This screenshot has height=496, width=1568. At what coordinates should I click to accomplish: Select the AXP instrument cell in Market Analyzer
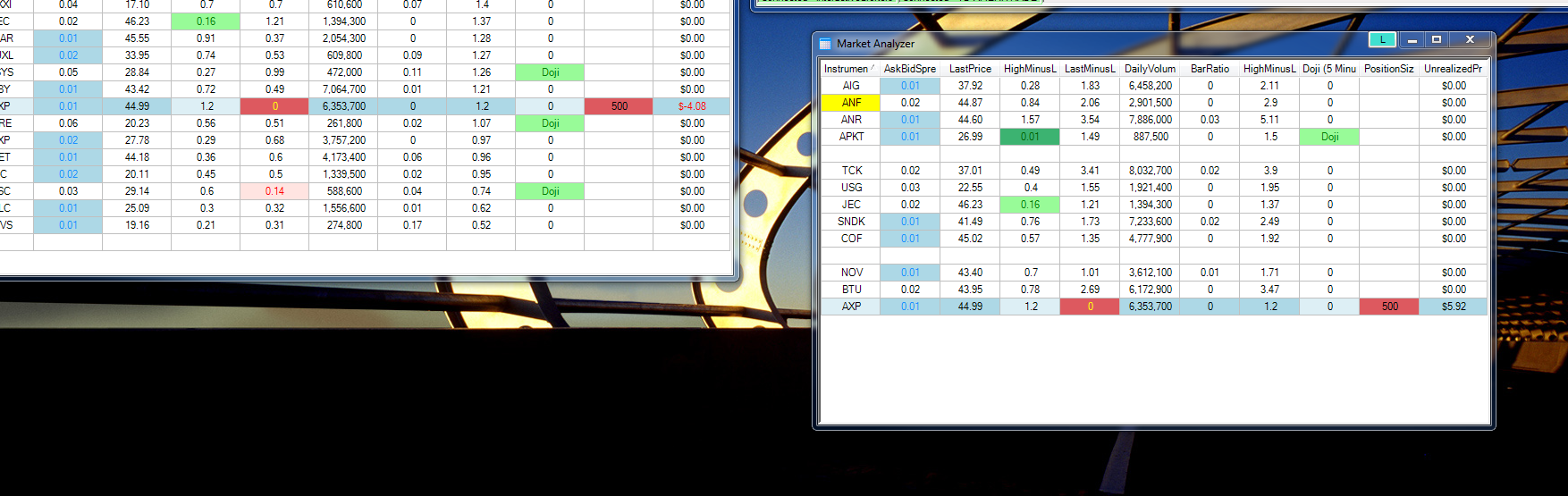click(851, 307)
